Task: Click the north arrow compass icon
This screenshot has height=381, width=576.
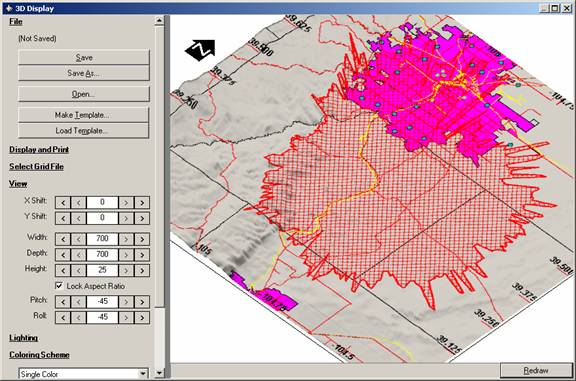Action: (200, 50)
